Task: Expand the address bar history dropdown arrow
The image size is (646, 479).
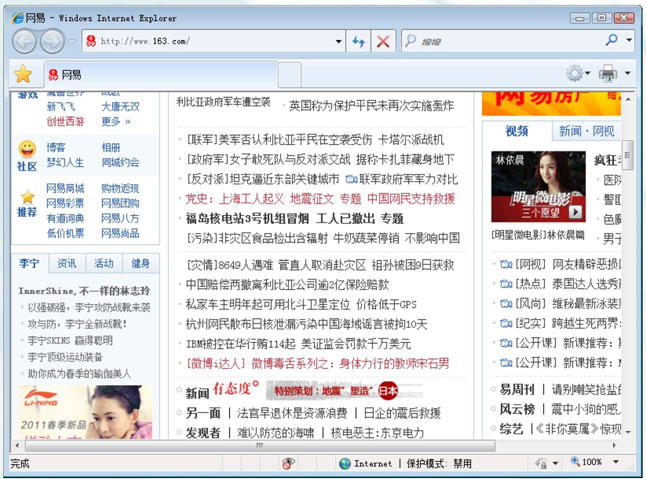Action: pyautogui.click(x=338, y=41)
